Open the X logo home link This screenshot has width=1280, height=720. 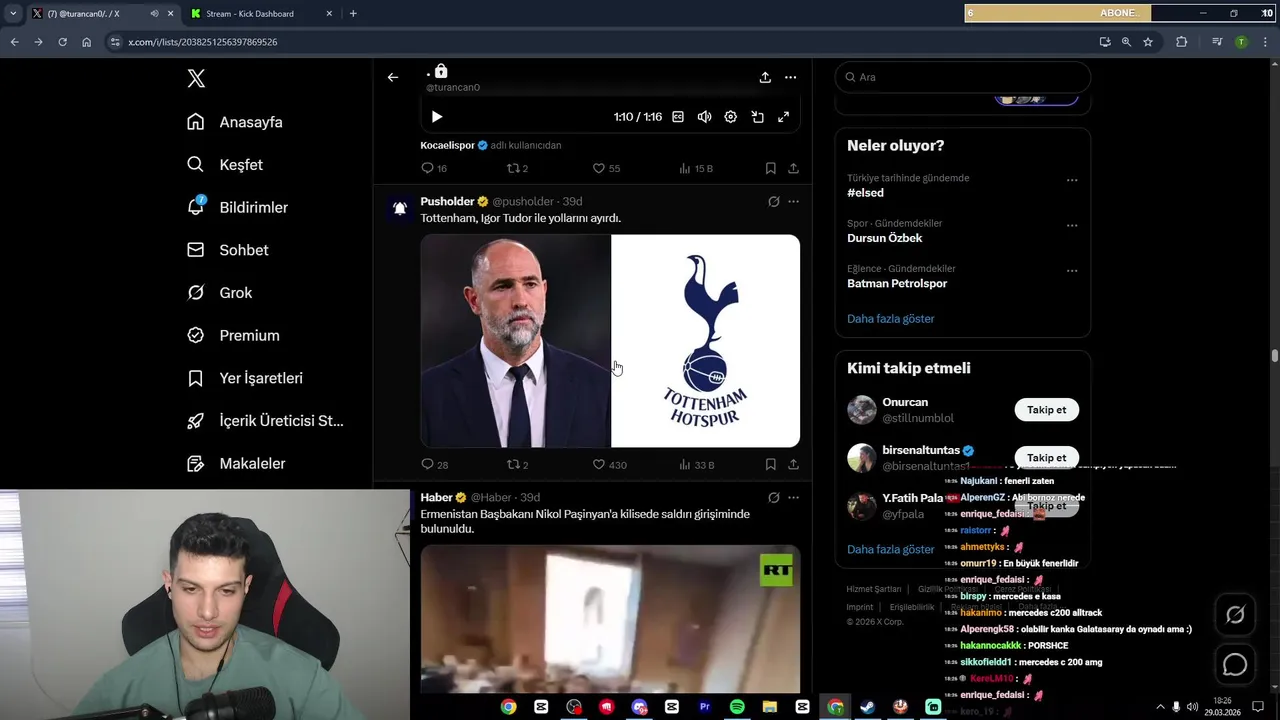point(196,79)
